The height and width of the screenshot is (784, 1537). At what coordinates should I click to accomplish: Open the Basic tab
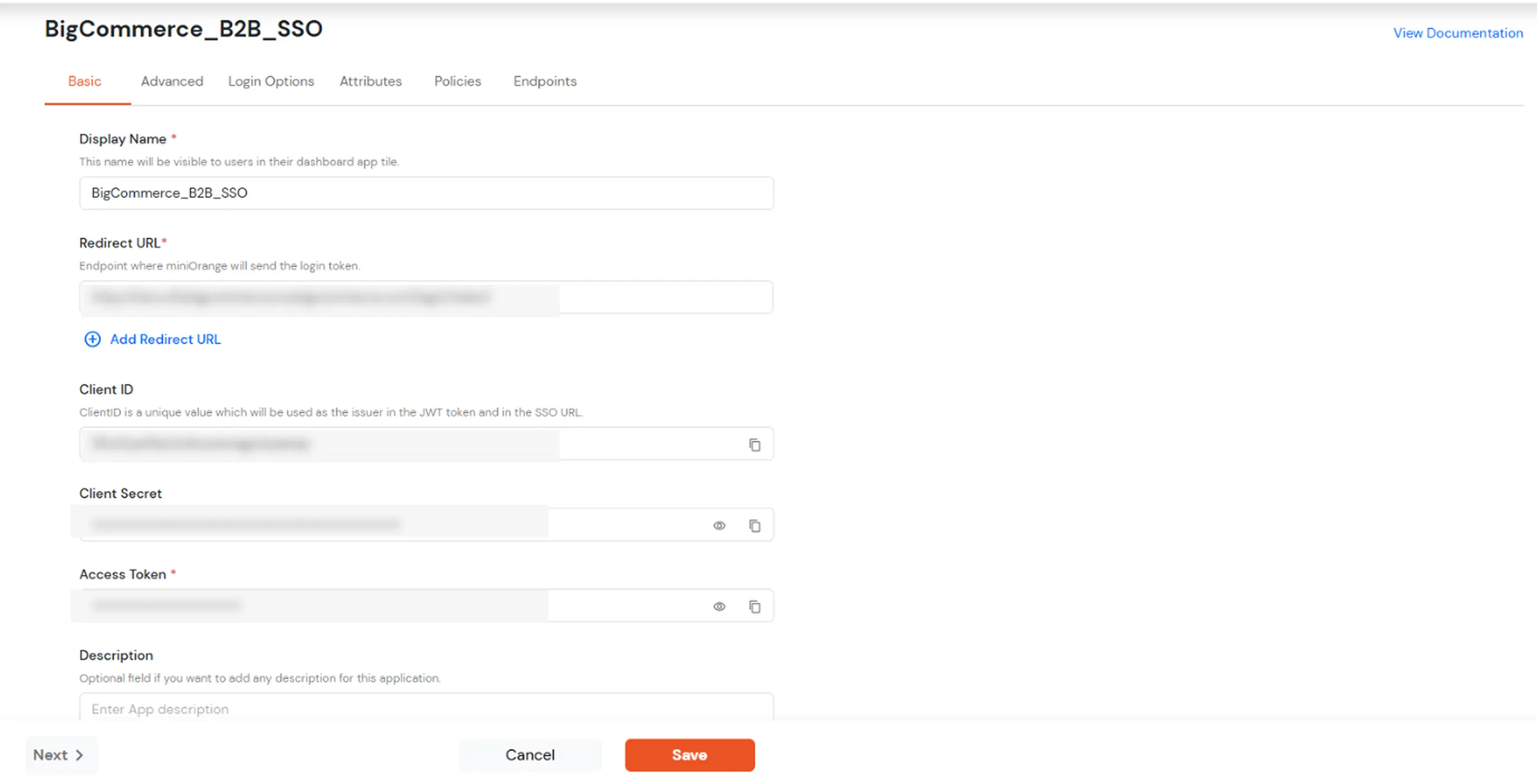(85, 81)
